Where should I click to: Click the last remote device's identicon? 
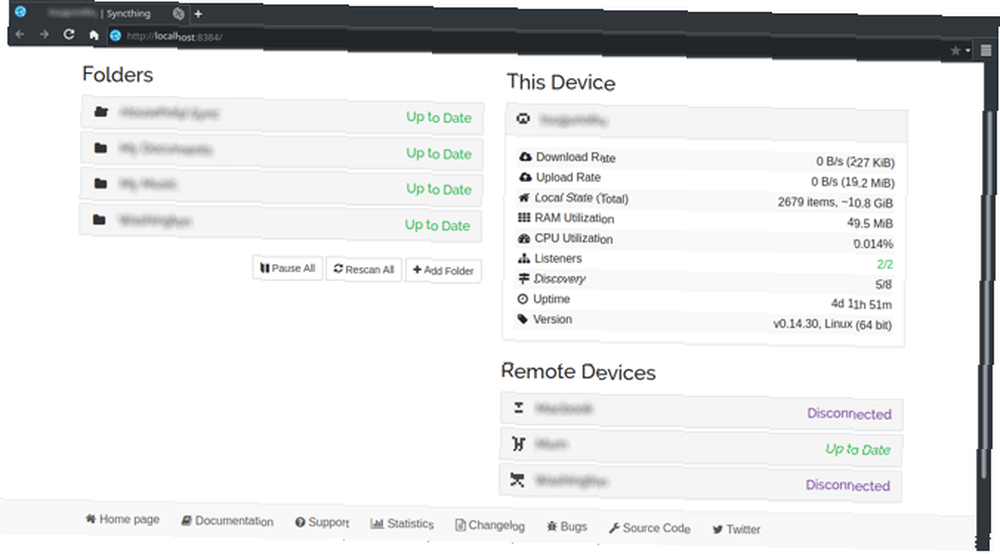point(517,480)
